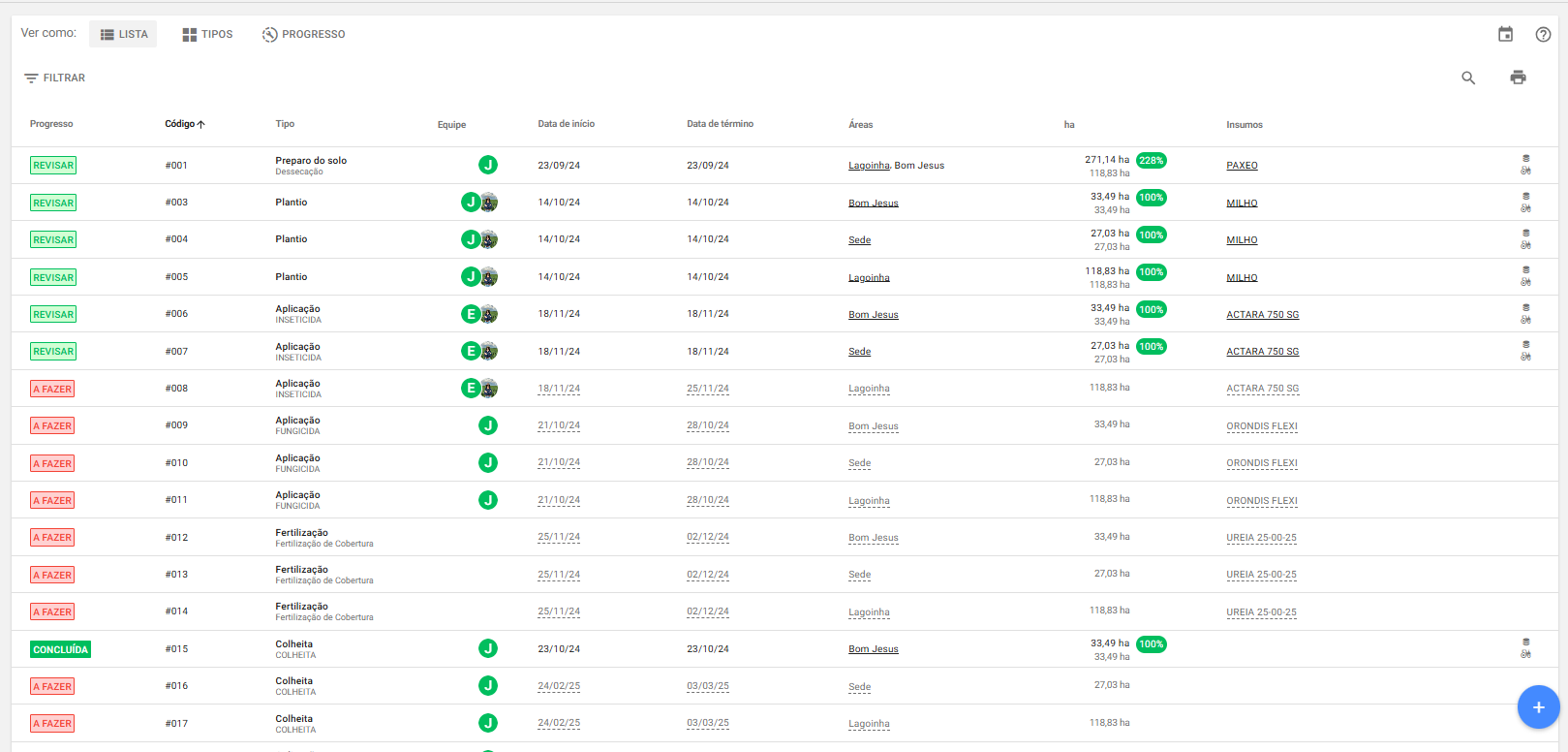1568x752 pixels.
Task: Open the calendar view icon
Action: [x=1505, y=34]
